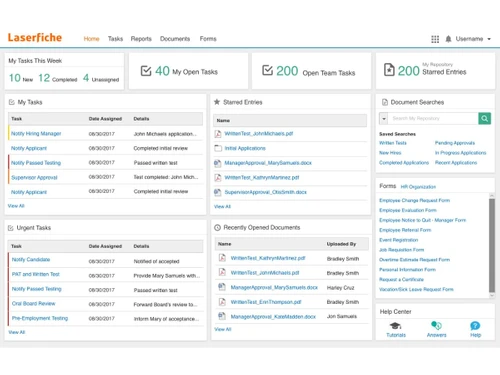Image resolution: width=500 pixels, height=375 pixels.
Task: Open the HR Organization forms selector
Action: pyautogui.click(x=418, y=187)
